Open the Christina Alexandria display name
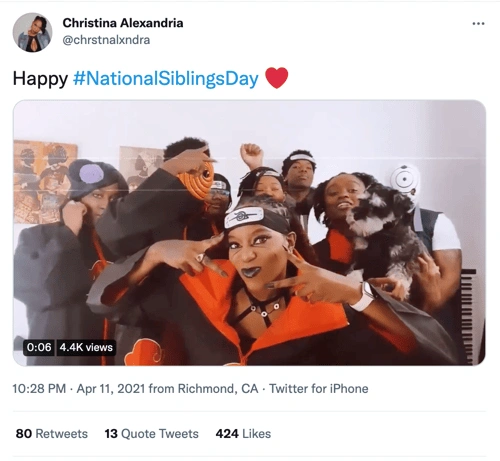The image size is (500, 461). coord(123,23)
